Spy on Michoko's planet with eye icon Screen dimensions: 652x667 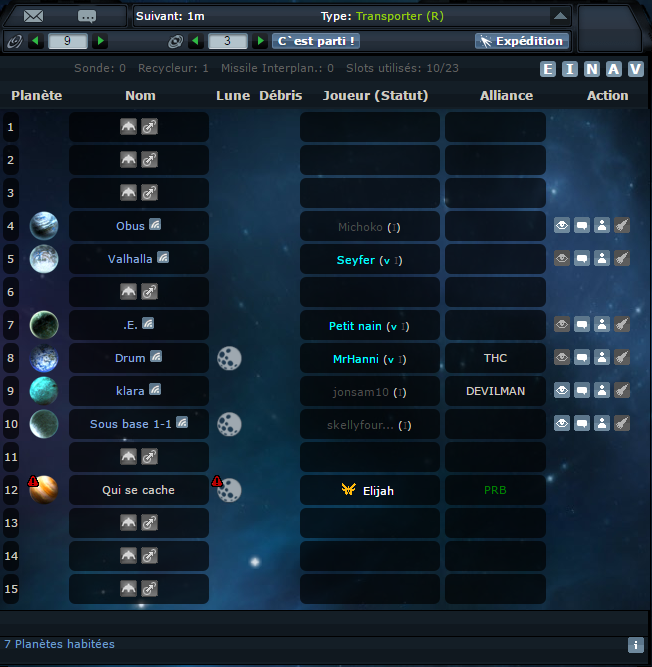pos(562,225)
